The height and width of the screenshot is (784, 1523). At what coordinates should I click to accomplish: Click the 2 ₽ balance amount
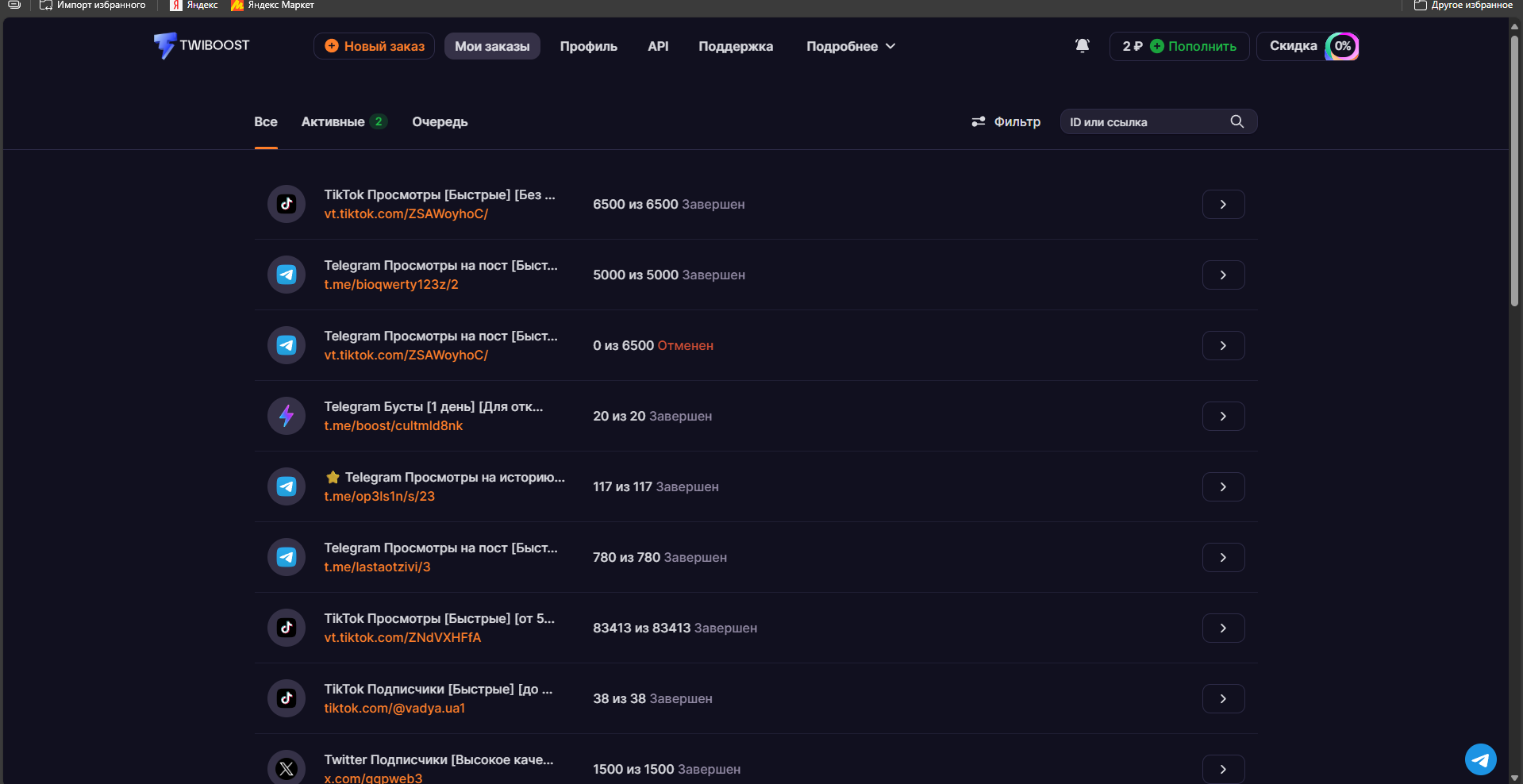[x=1133, y=46]
